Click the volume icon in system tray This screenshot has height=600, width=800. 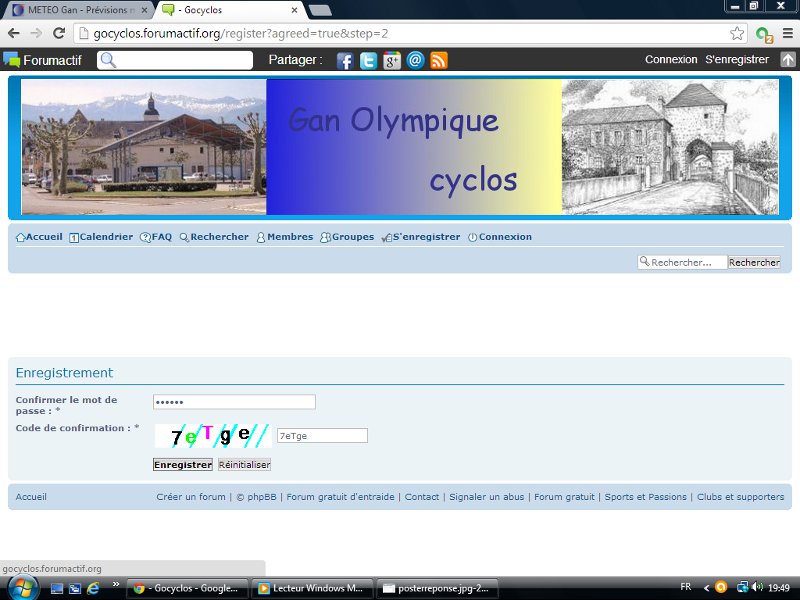(757, 587)
